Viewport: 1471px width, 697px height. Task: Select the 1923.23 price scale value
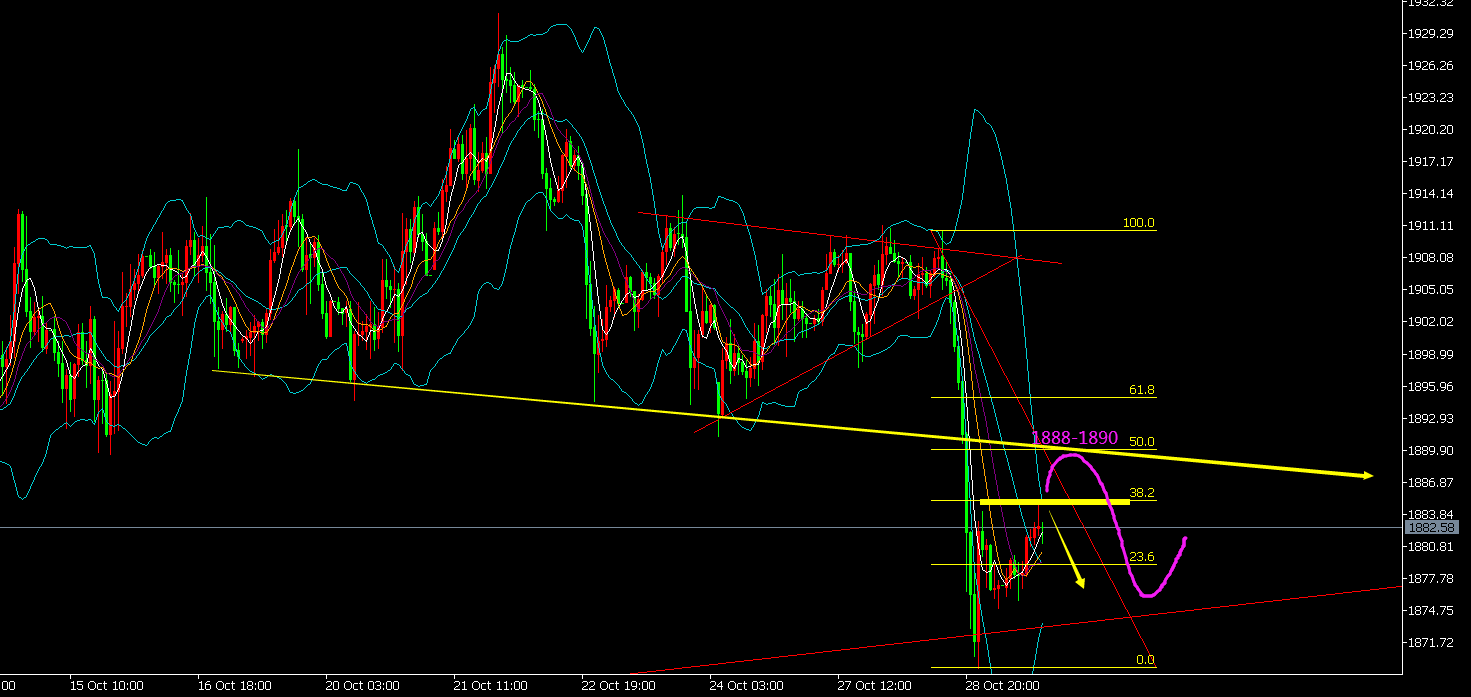point(1429,98)
